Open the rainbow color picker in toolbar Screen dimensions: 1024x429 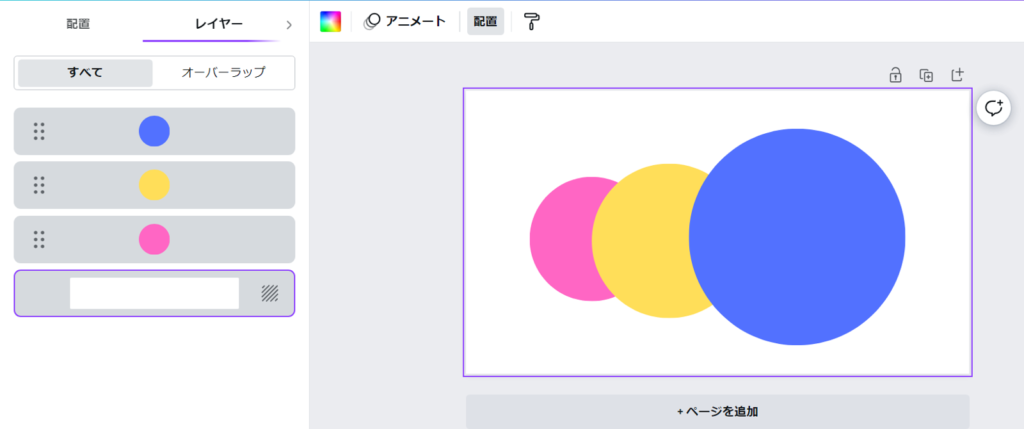[330, 22]
